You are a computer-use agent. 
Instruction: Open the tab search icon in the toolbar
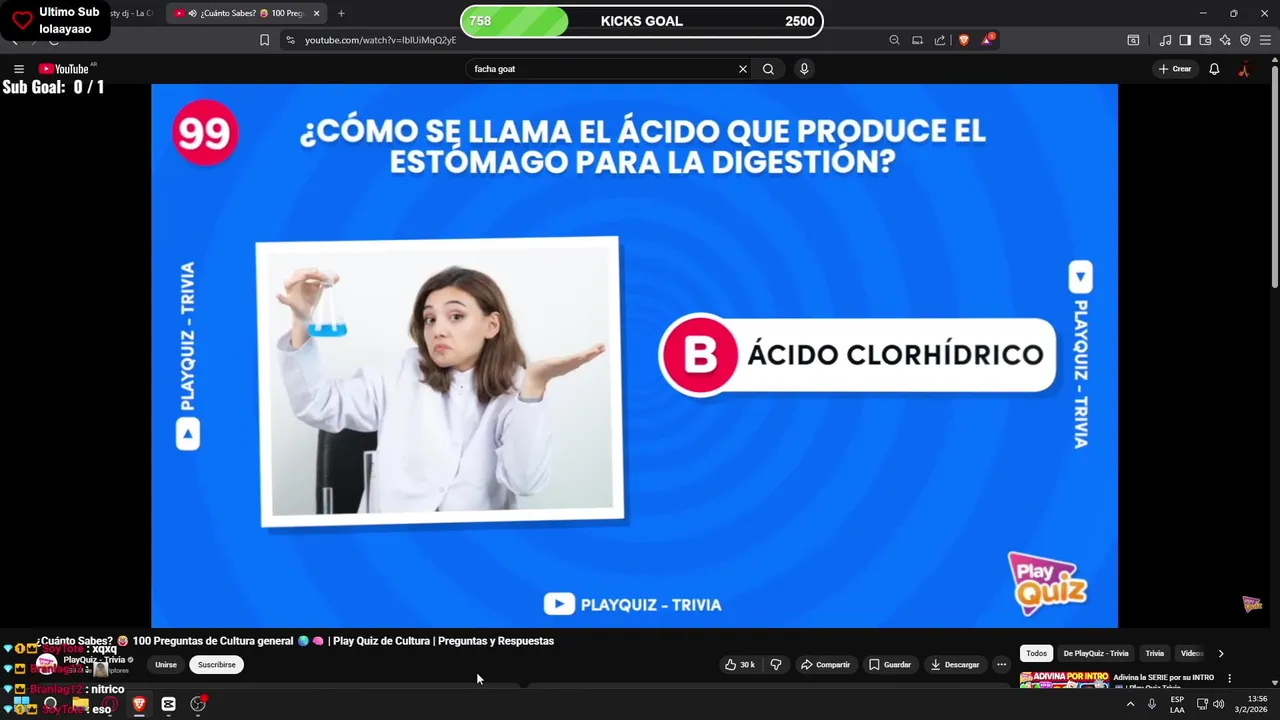(x=1133, y=40)
